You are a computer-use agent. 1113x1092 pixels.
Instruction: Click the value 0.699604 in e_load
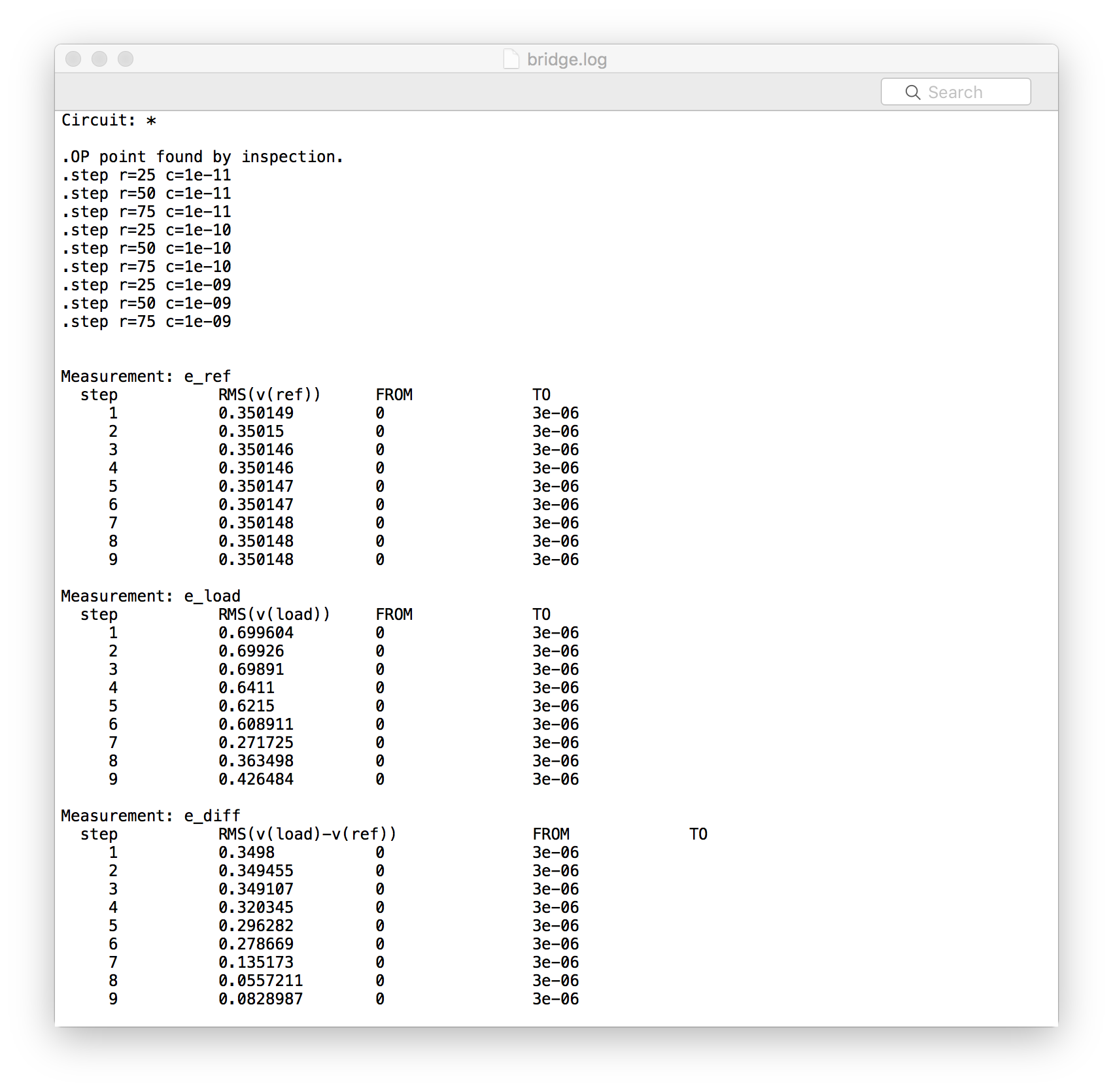[256, 633]
